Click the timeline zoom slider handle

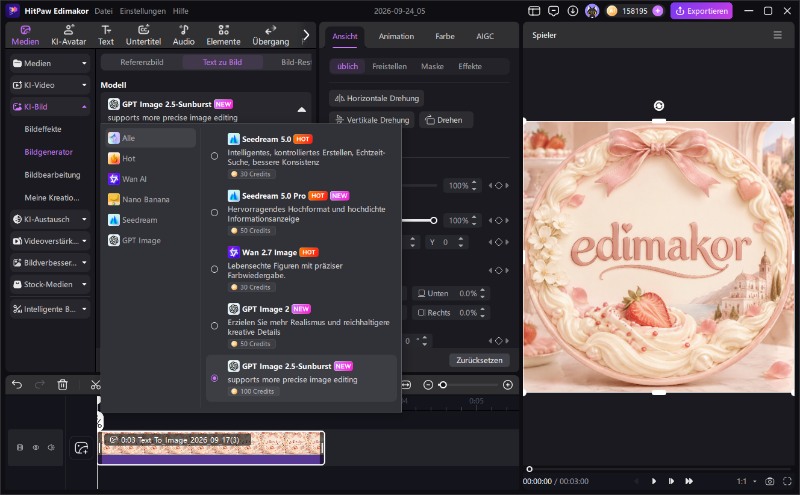tap(443, 385)
